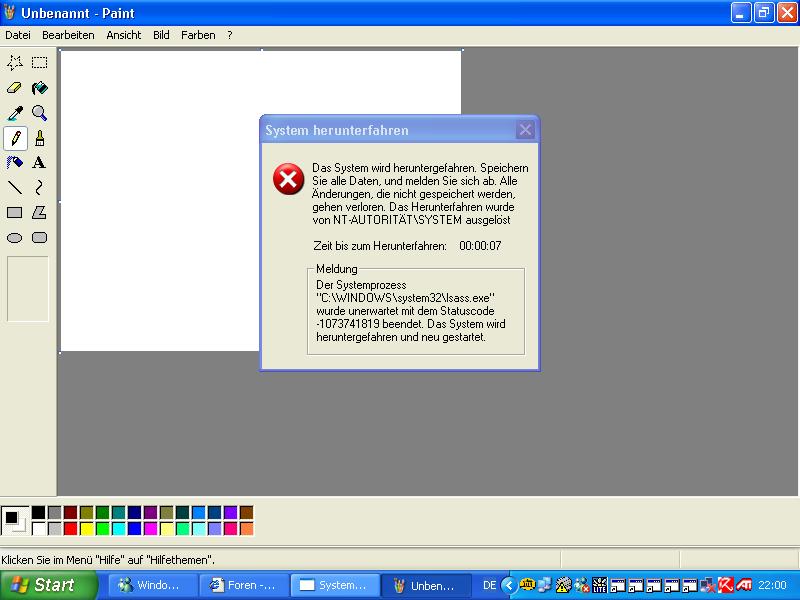Click the foreground/background color indicator box

pos(15,520)
